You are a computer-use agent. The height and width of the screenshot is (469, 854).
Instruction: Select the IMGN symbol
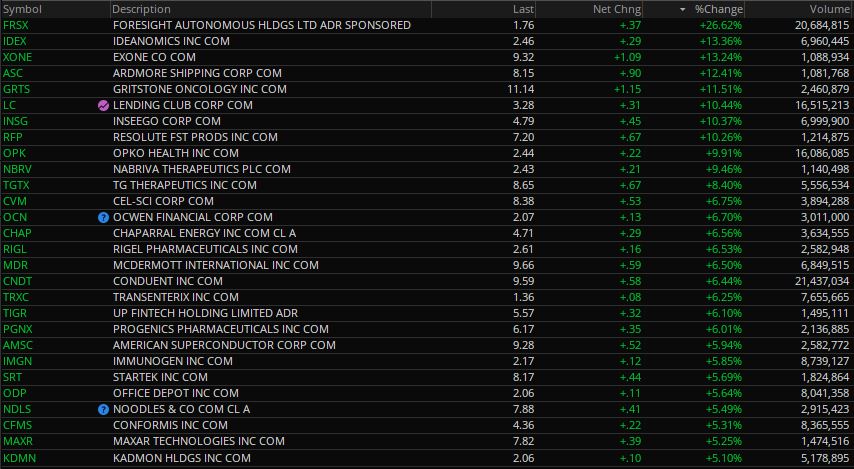17,361
